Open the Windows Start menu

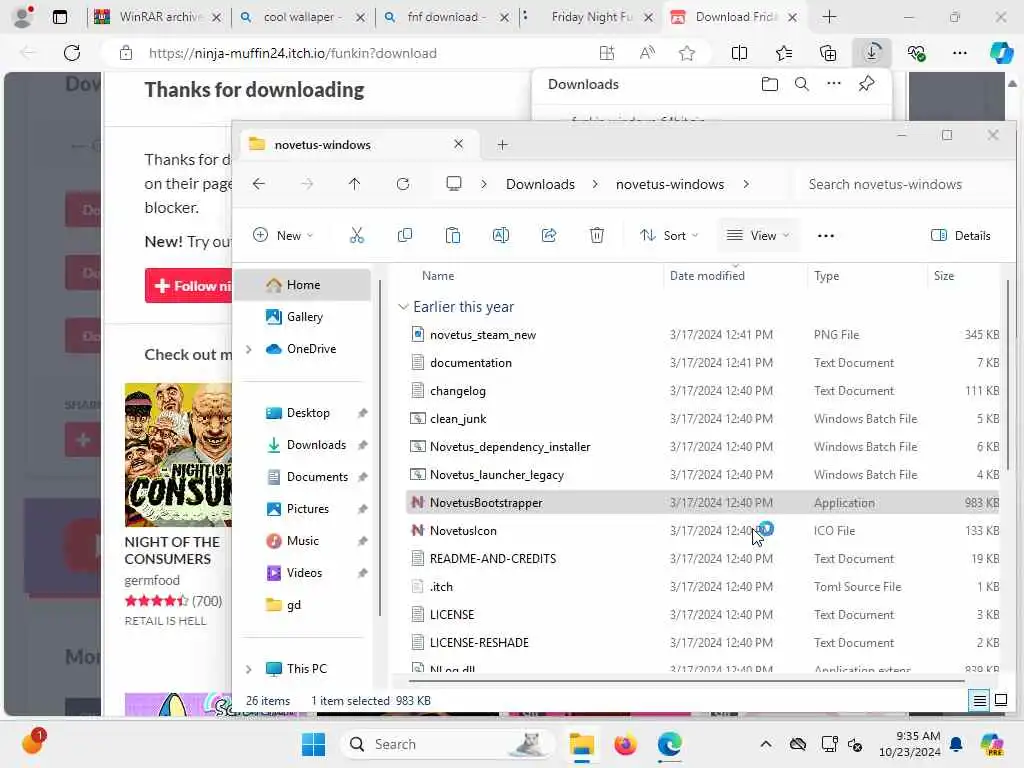tap(313, 744)
